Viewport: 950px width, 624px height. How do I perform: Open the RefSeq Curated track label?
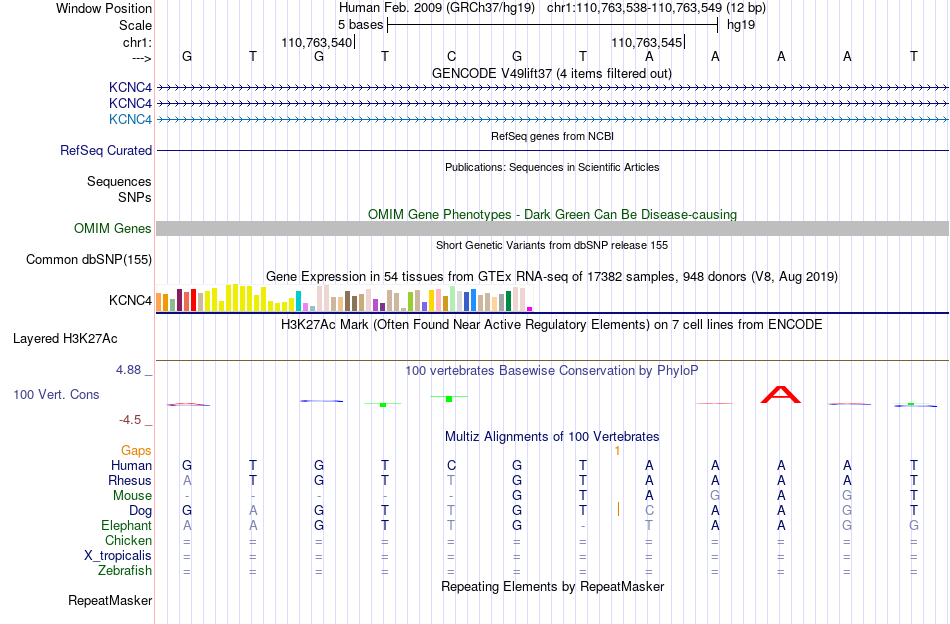[105, 150]
